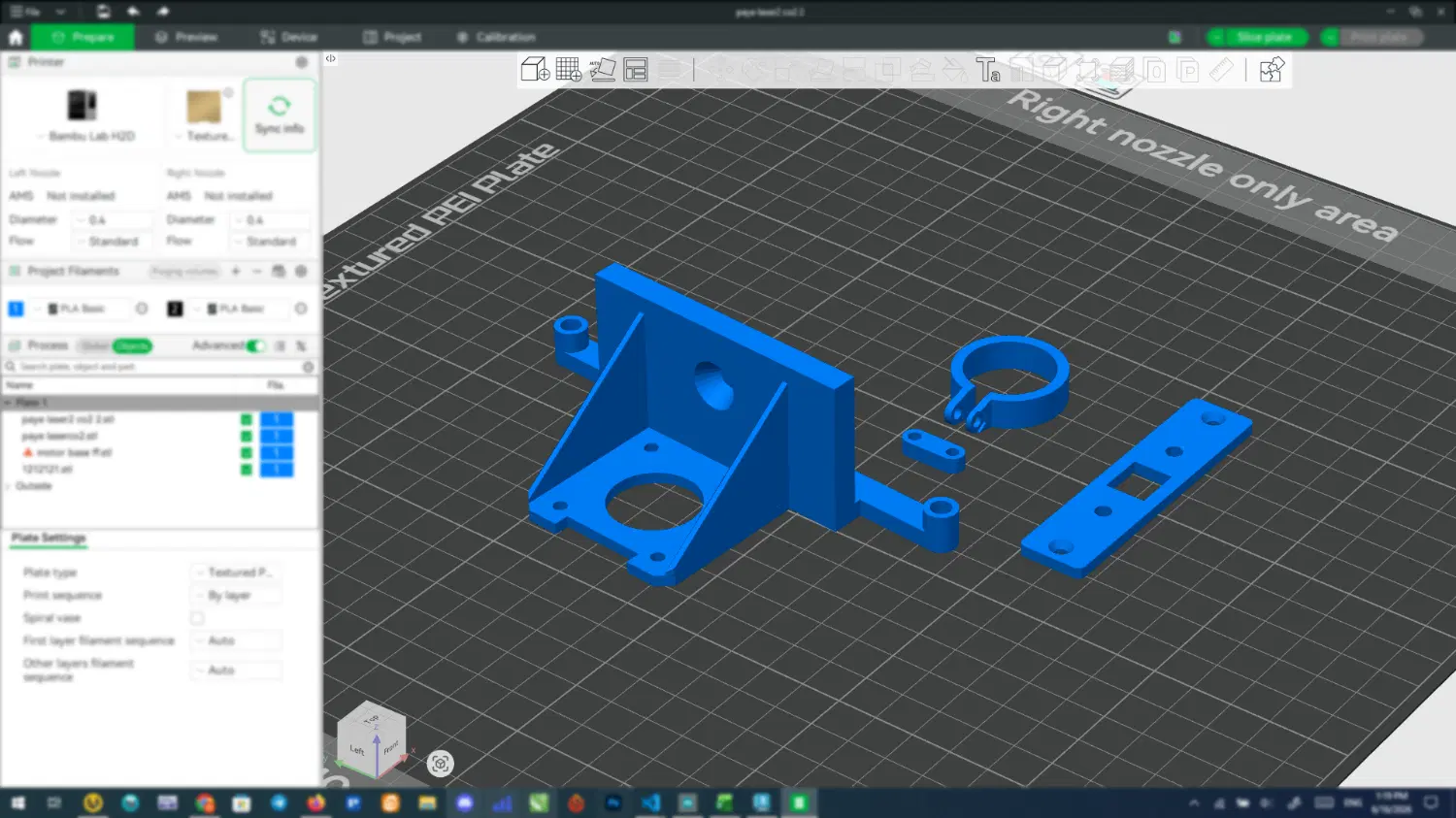The height and width of the screenshot is (818, 1456).
Task: Open the Assembly view puzzle icon
Action: pyautogui.click(x=1272, y=70)
